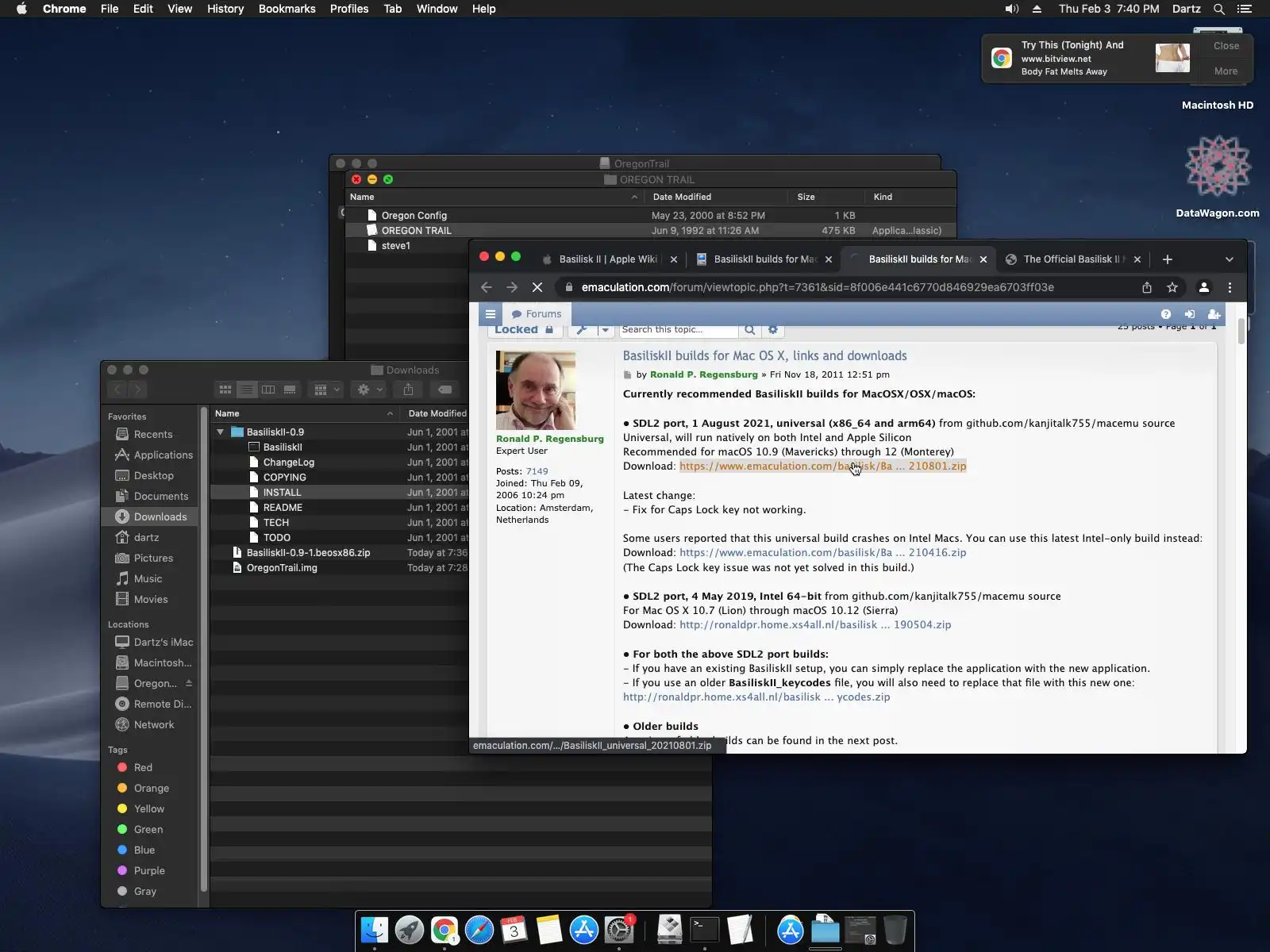Toggle sort order on Downloads Name column
The width and height of the screenshot is (1270, 952).
[x=305, y=413]
